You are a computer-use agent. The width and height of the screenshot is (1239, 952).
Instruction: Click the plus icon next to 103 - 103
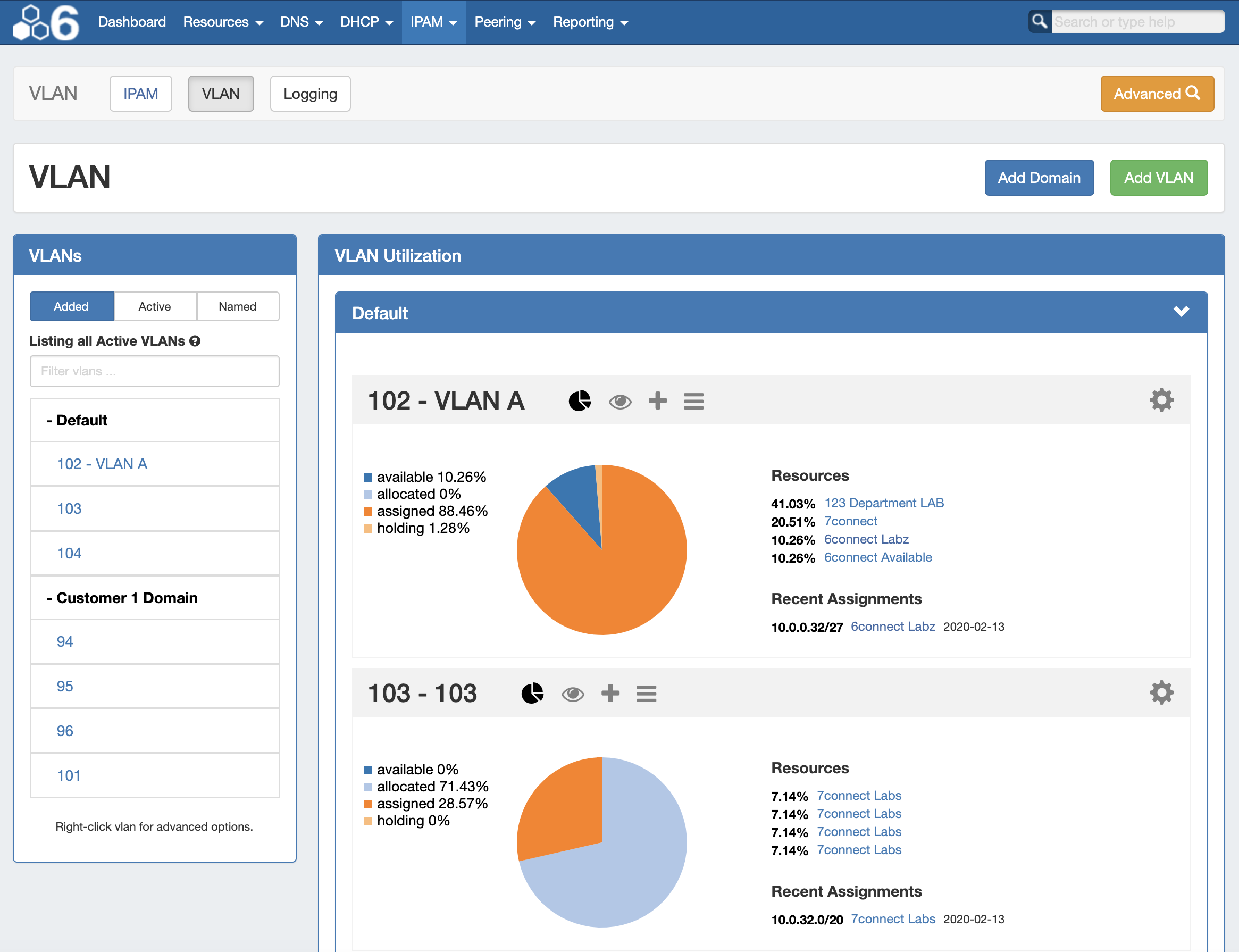[x=609, y=693]
